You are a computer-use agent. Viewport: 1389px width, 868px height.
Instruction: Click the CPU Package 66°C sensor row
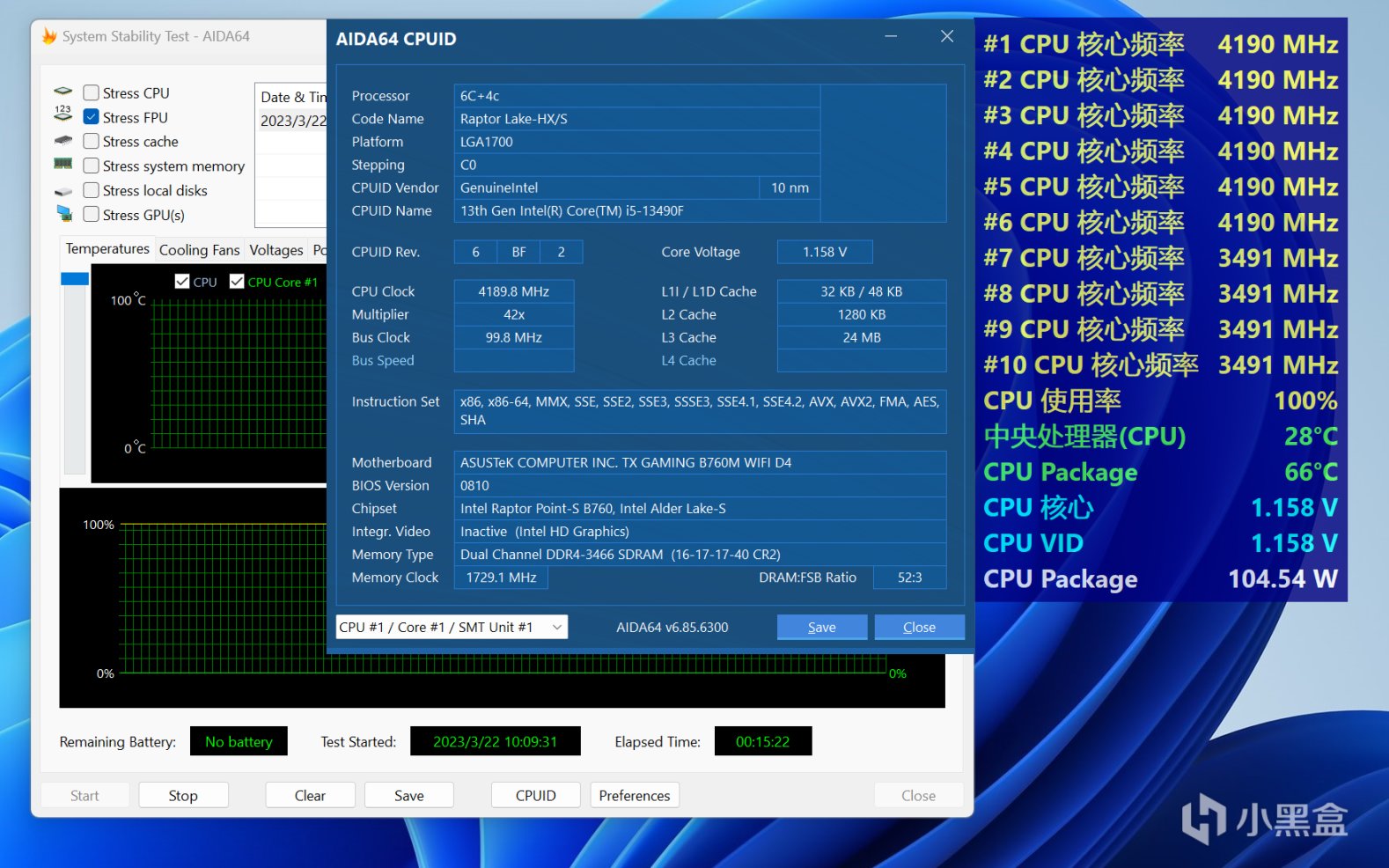(1161, 472)
